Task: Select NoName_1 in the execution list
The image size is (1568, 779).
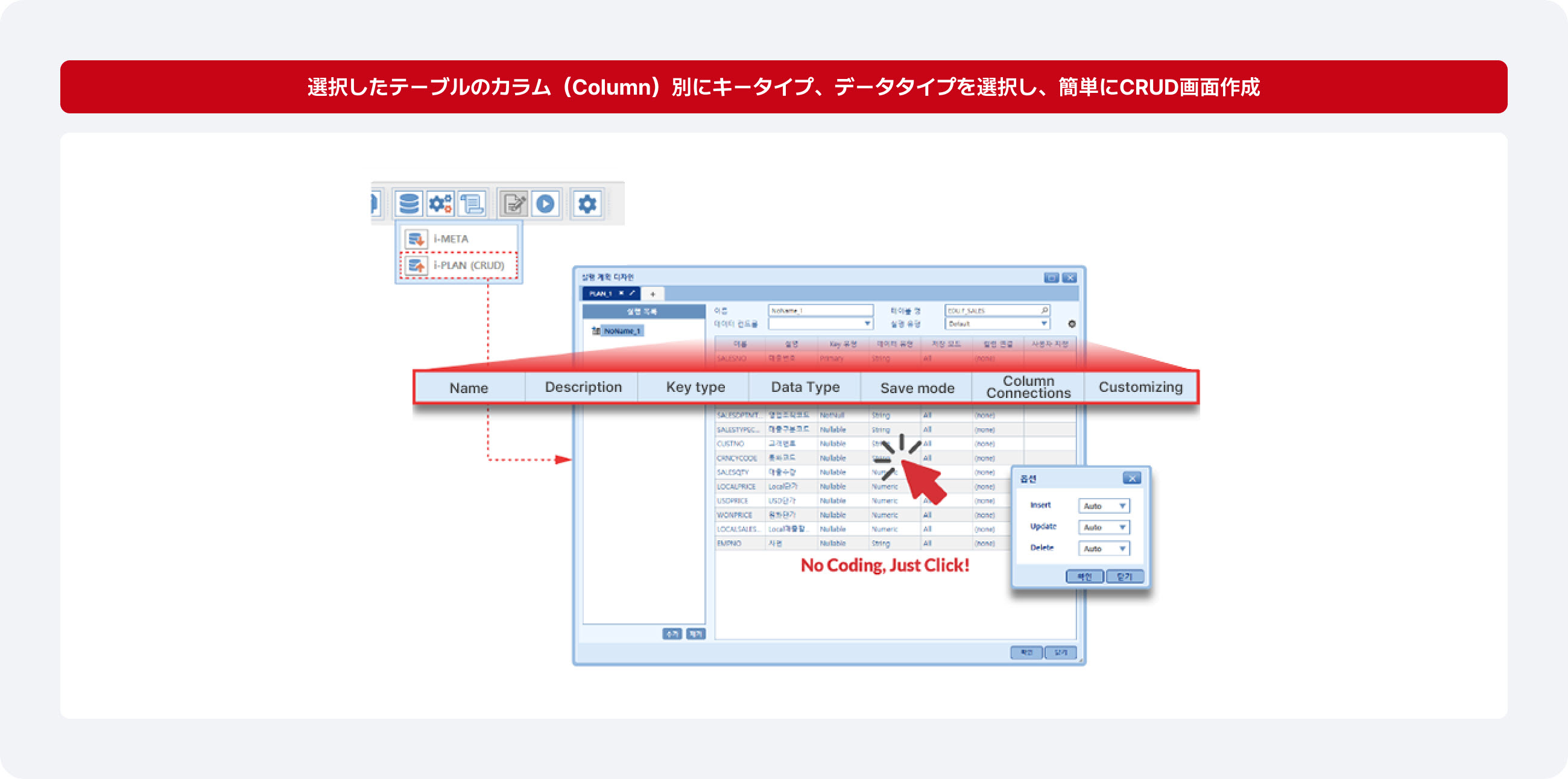Action: (x=622, y=331)
